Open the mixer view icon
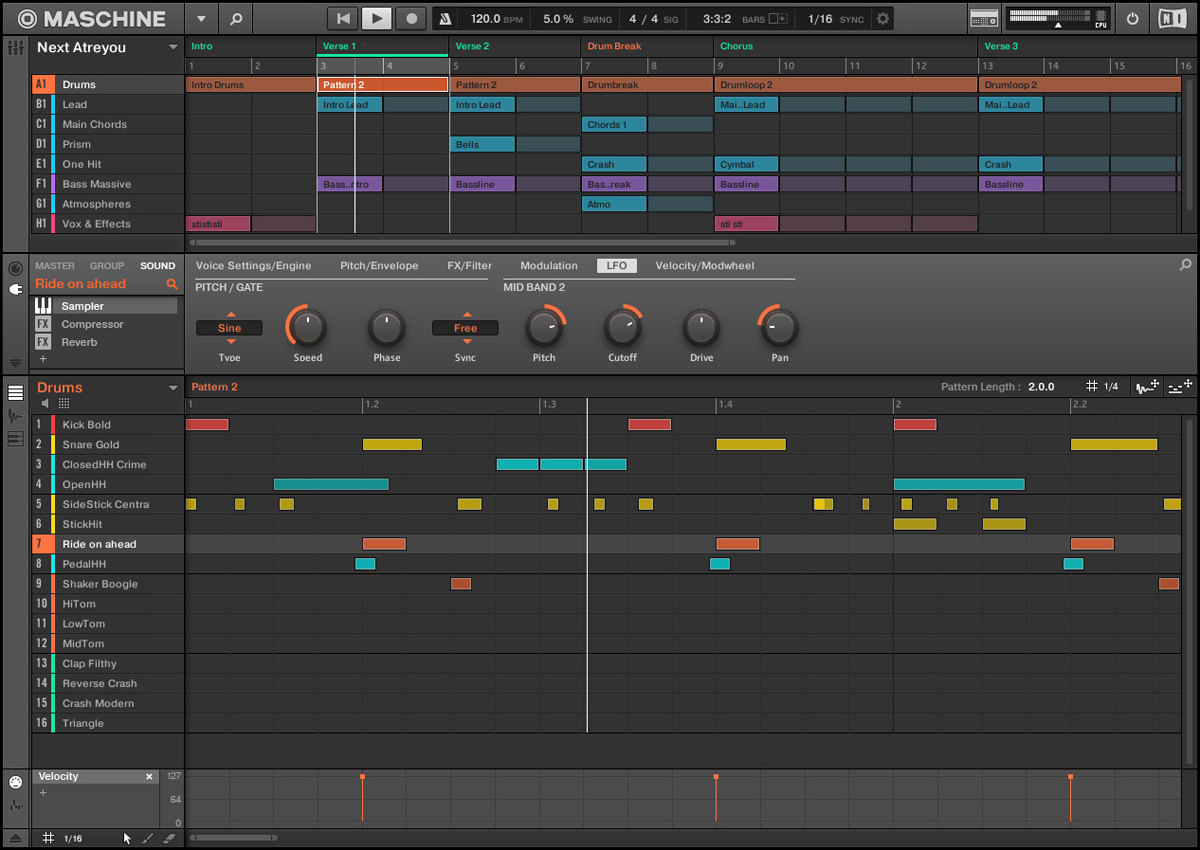1200x850 pixels. point(16,47)
